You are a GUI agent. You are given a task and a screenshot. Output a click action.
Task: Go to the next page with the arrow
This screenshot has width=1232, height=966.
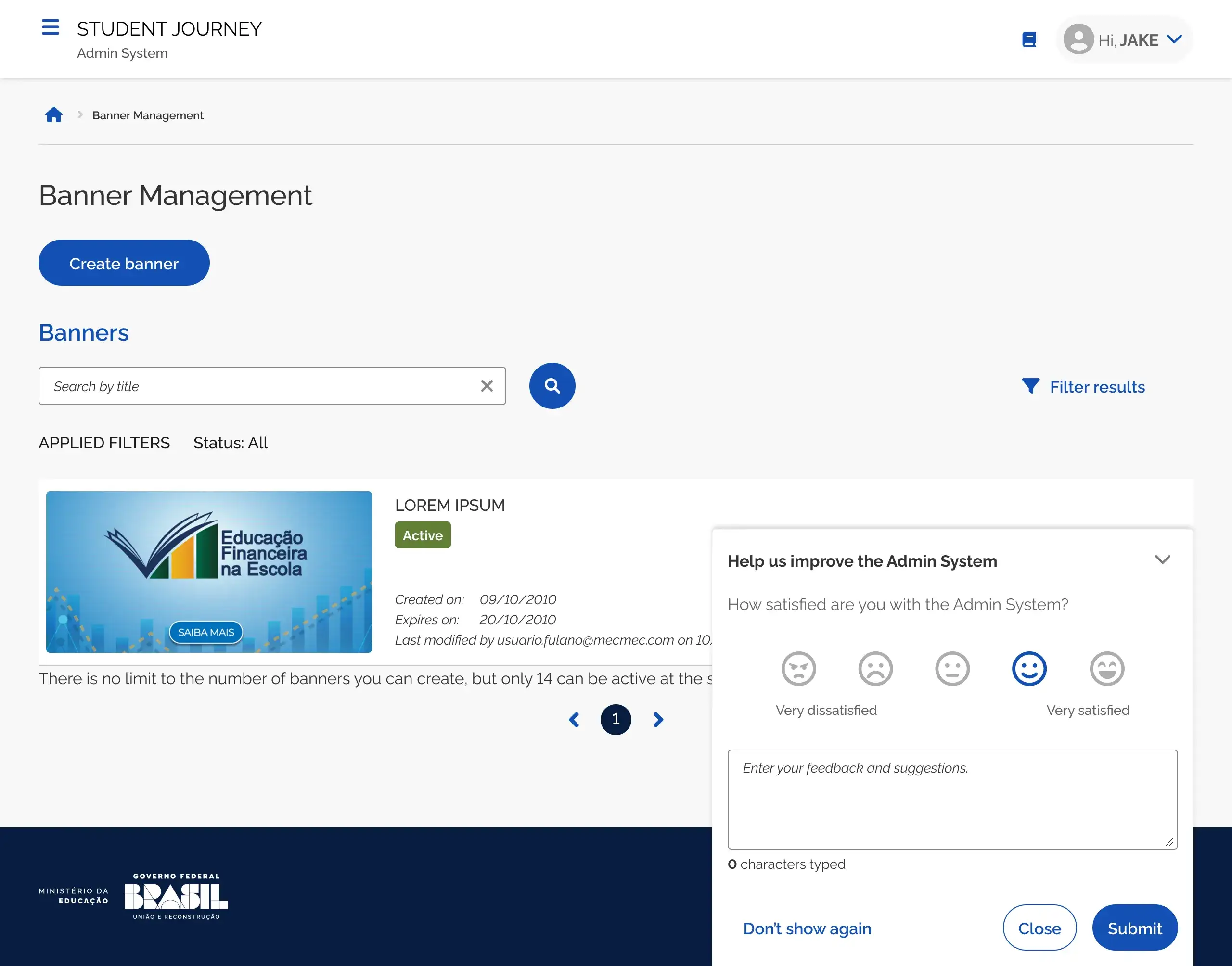tap(657, 719)
